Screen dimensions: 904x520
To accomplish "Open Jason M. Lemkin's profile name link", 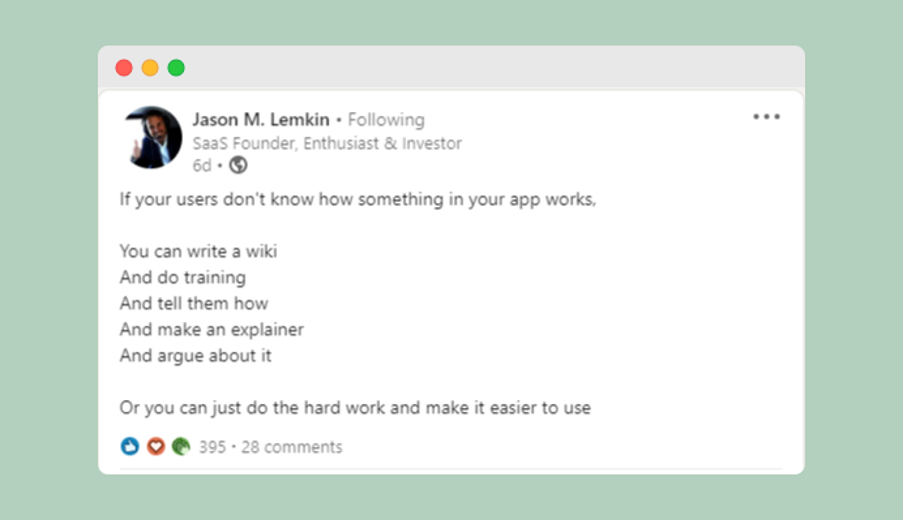I will pos(261,120).
